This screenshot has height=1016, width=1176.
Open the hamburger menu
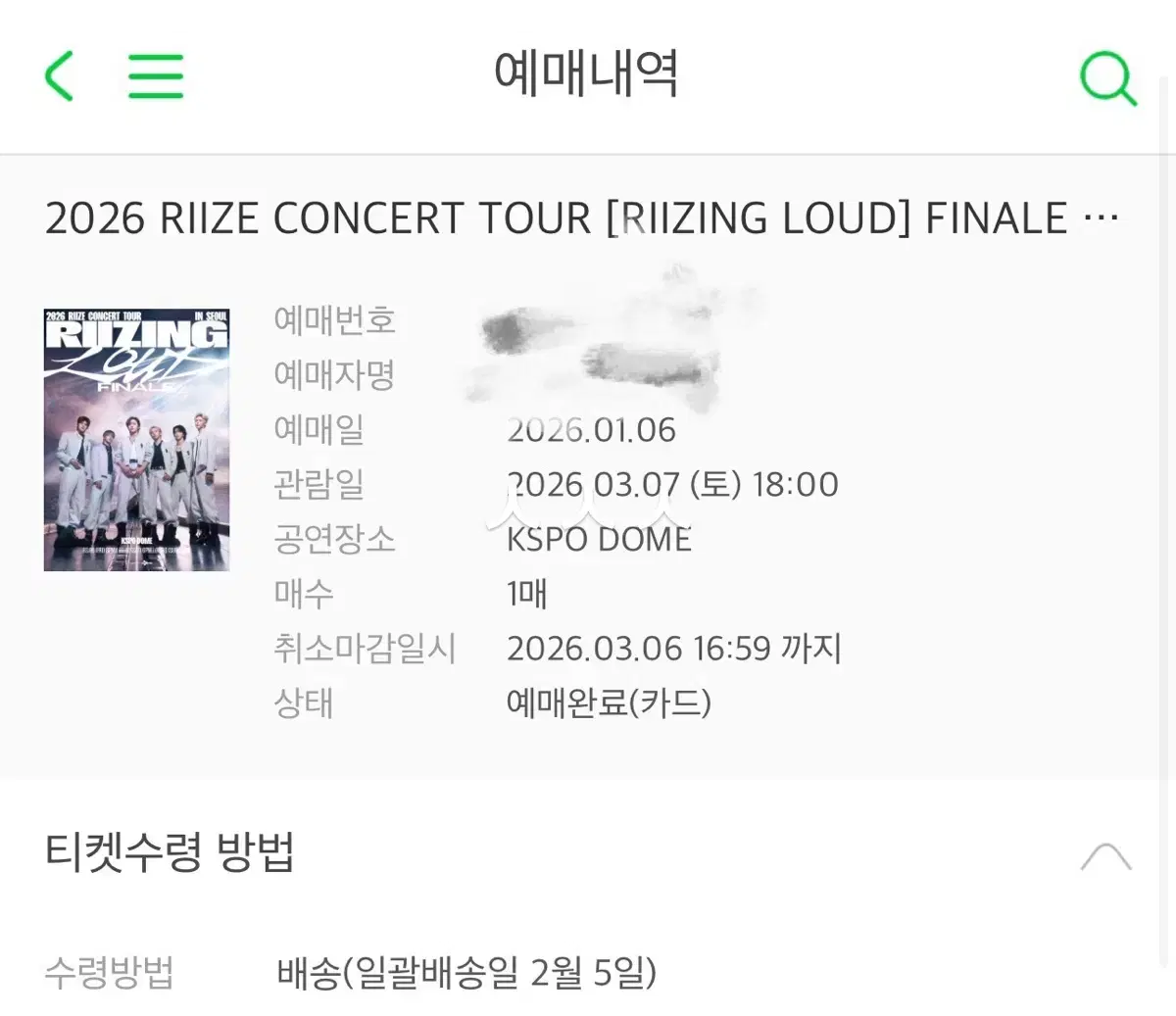tap(156, 75)
